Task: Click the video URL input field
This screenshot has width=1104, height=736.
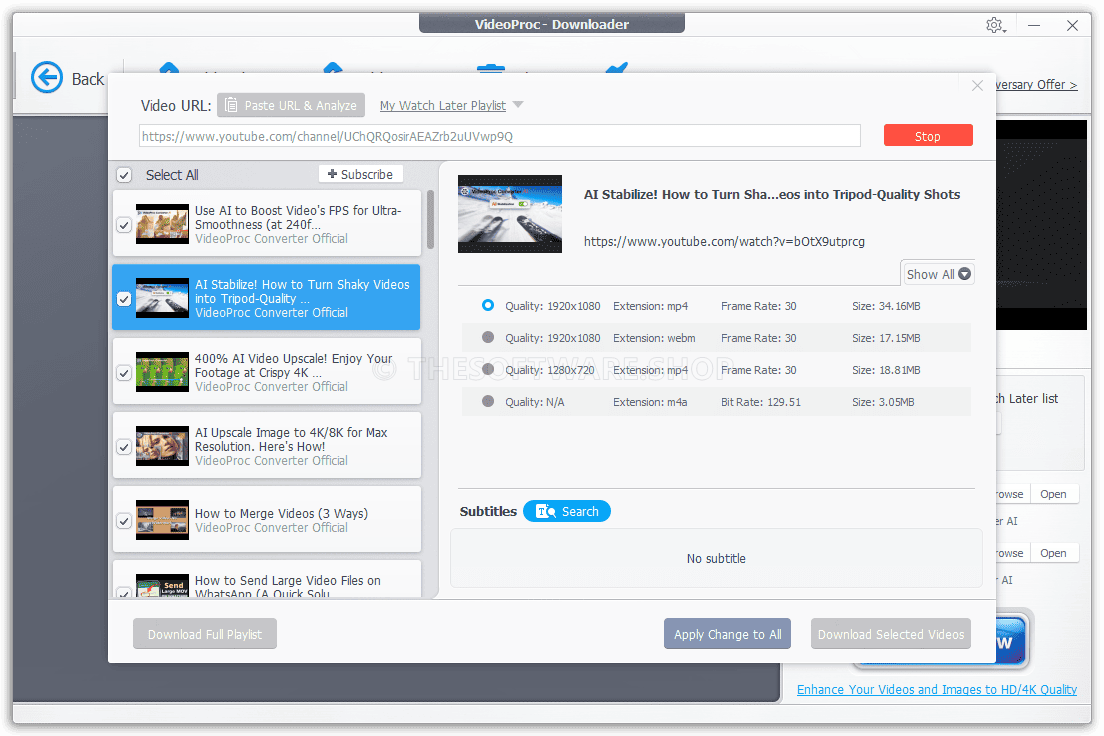Action: [x=500, y=136]
